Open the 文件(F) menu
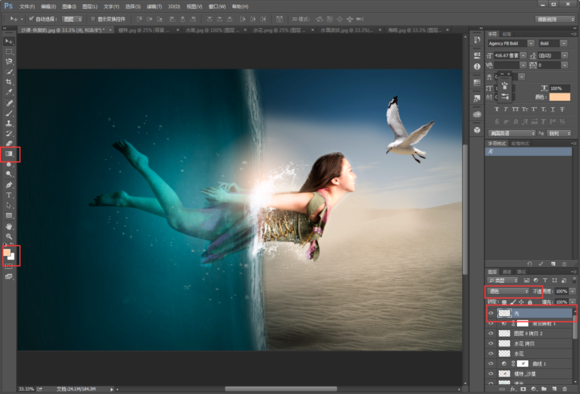 click(27, 6)
